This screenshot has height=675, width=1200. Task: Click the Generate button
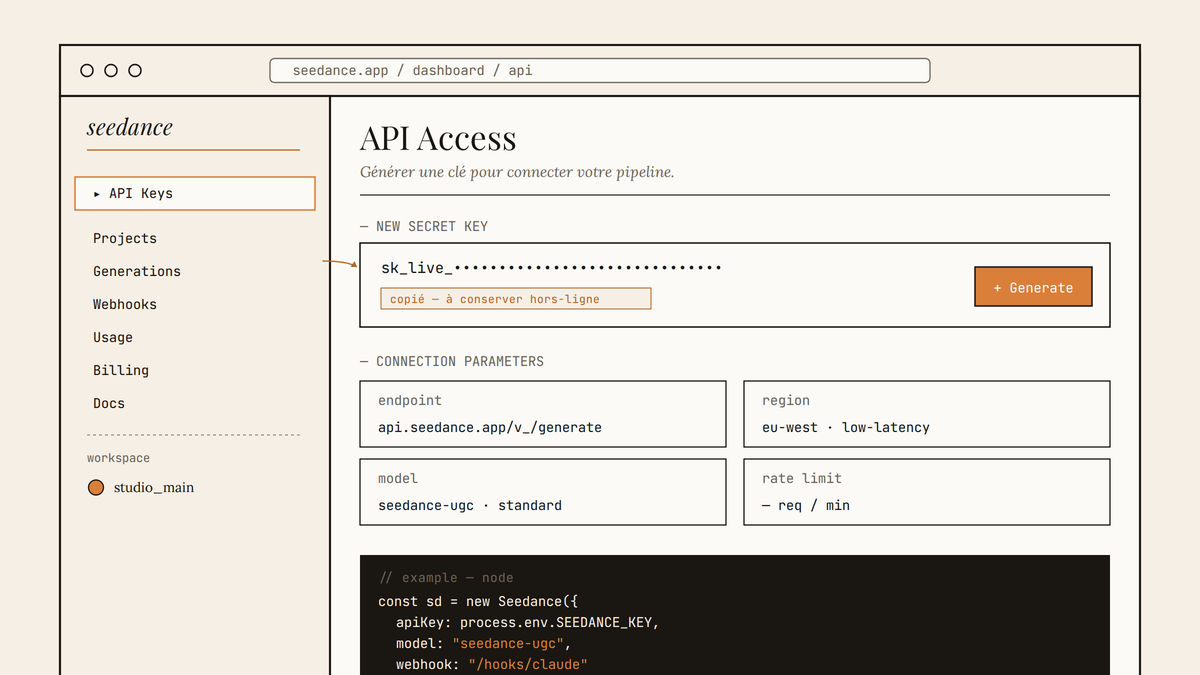click(x=1033, y=287)
